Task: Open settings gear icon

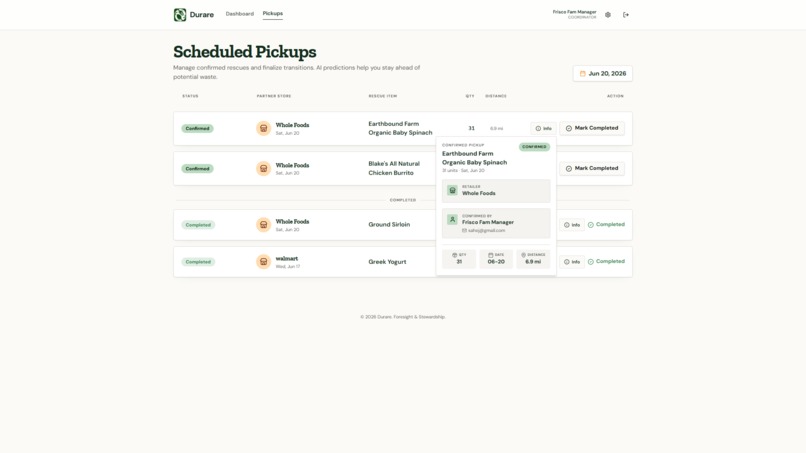Action: [x=608, y=15]
